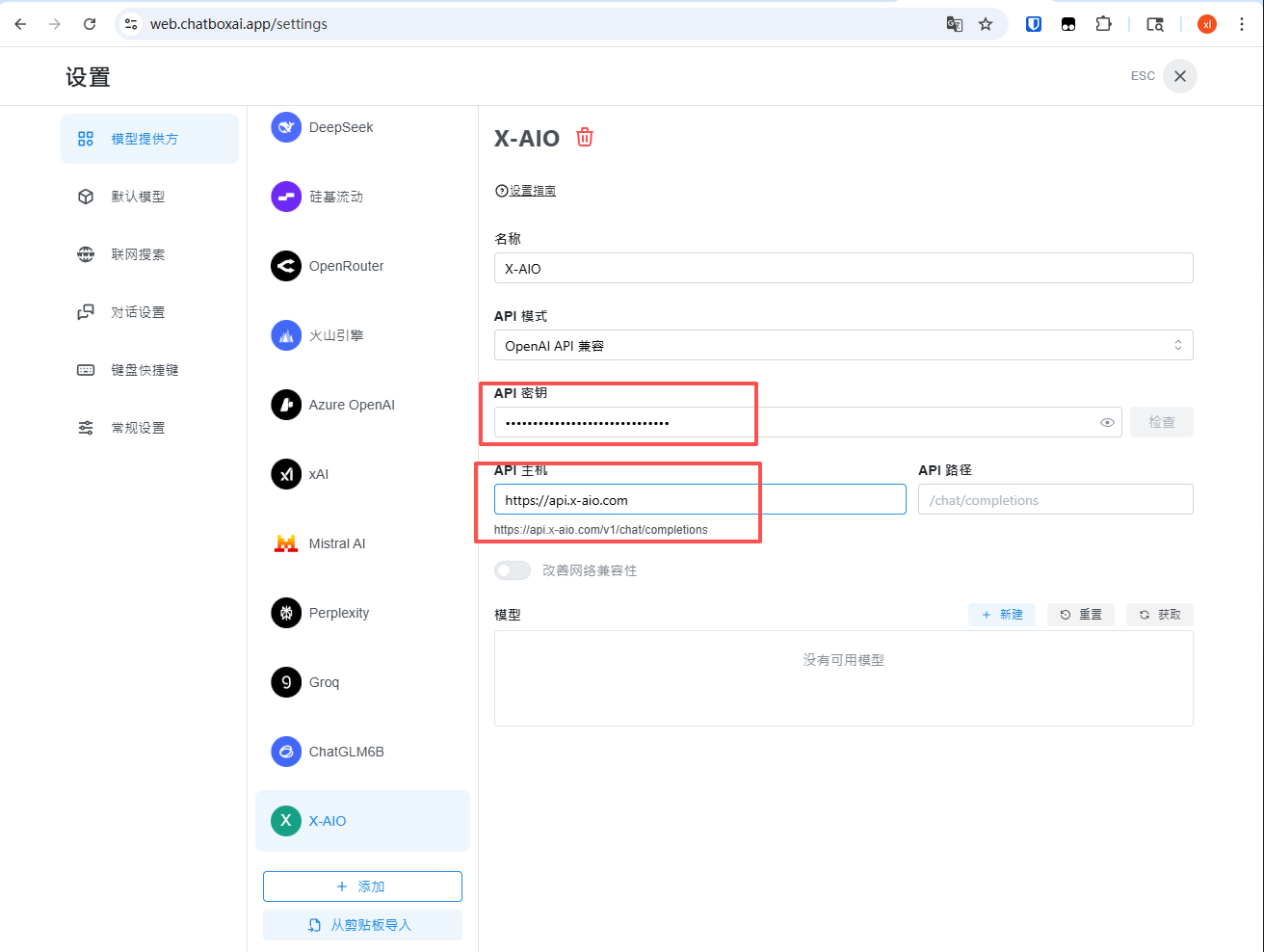Viewport: 1264px width, 952px height.
Task: Click the browser back arrow
Action: click(20, 24)
